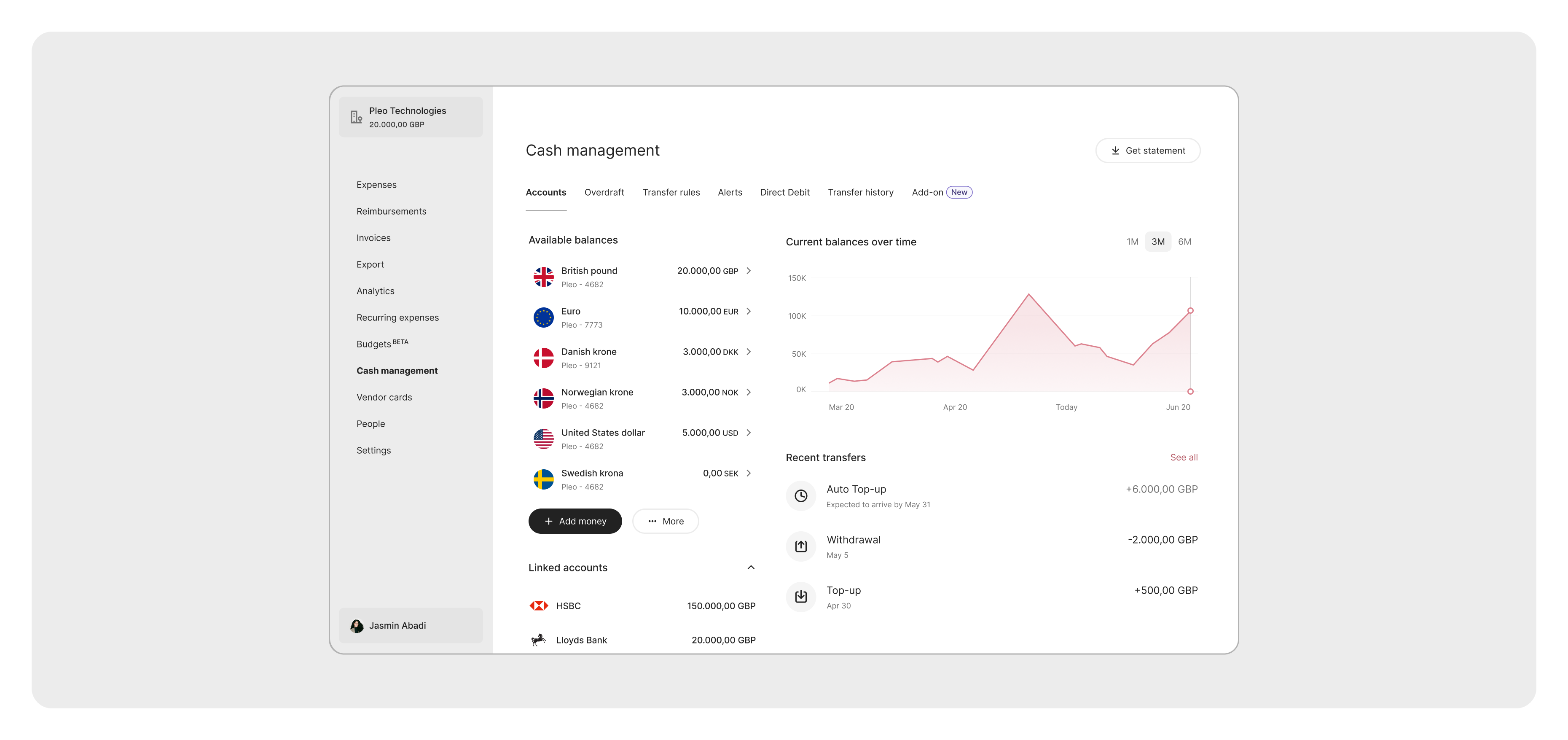Screen dimensions: 1568x740
Task: Select the 6M chart time range
Action: 1184,242
